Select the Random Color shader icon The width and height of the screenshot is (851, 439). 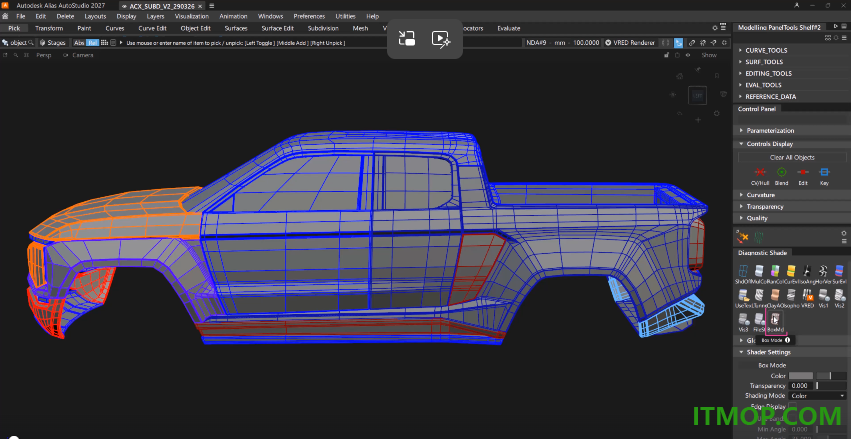click(775, 271)
